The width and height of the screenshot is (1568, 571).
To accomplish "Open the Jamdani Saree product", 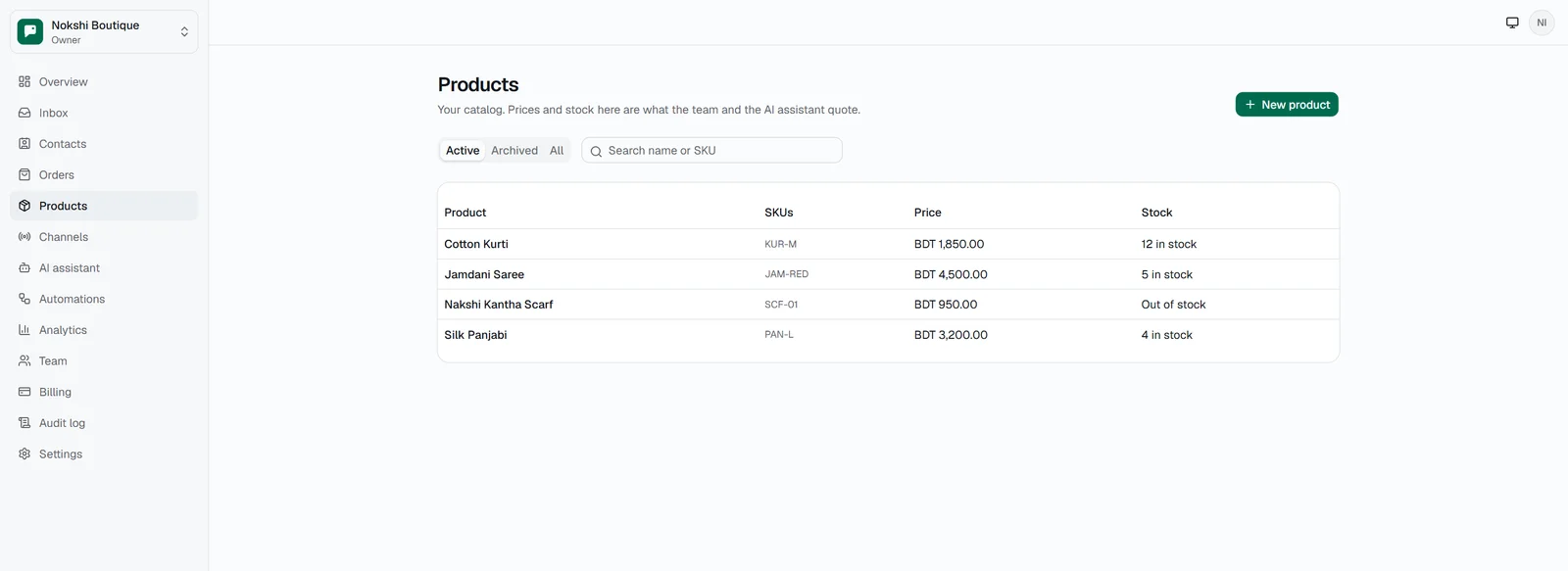I will click(x=484, y=274).
